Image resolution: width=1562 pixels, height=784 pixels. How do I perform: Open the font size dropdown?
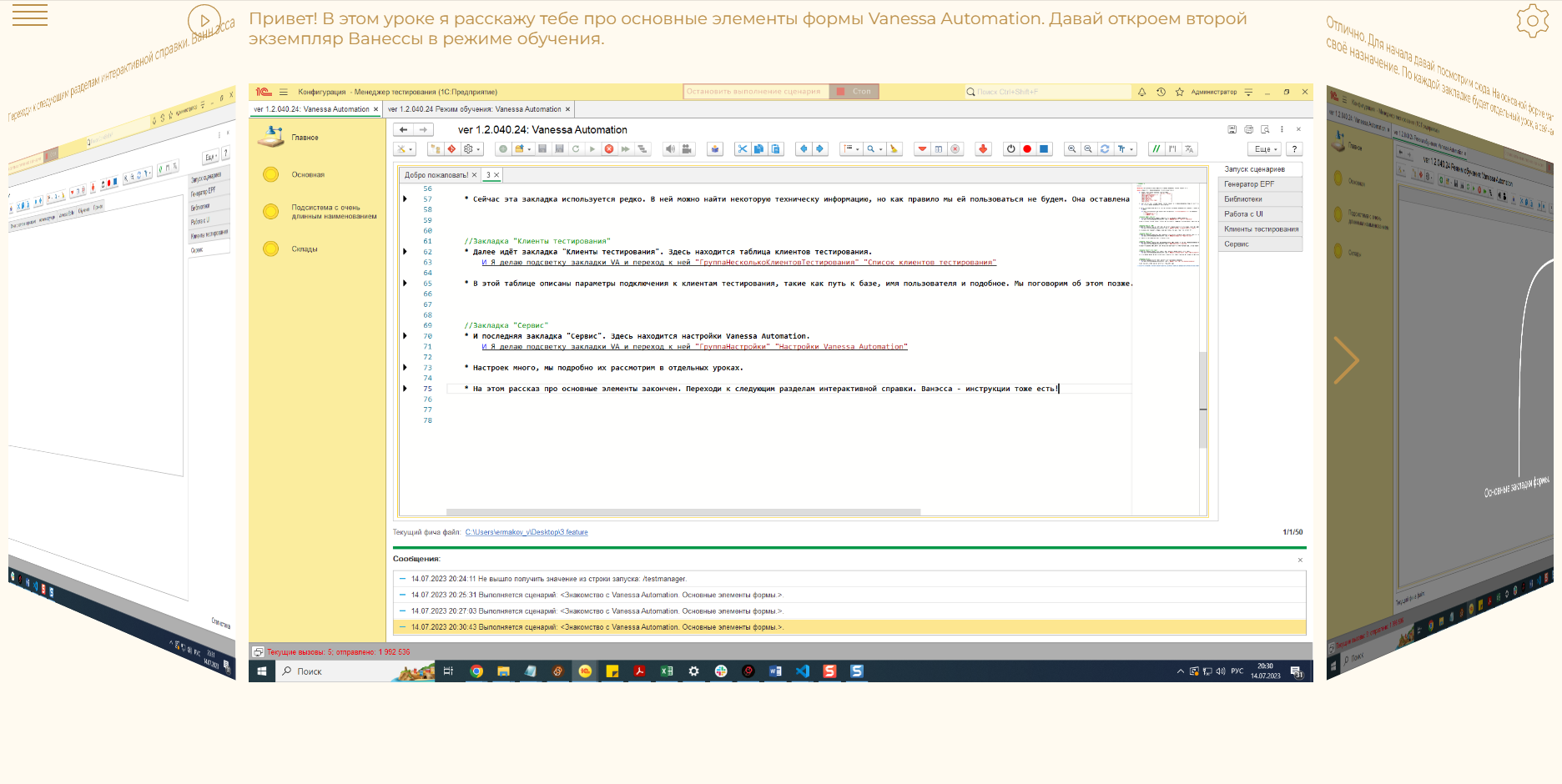click(1125, 149)
